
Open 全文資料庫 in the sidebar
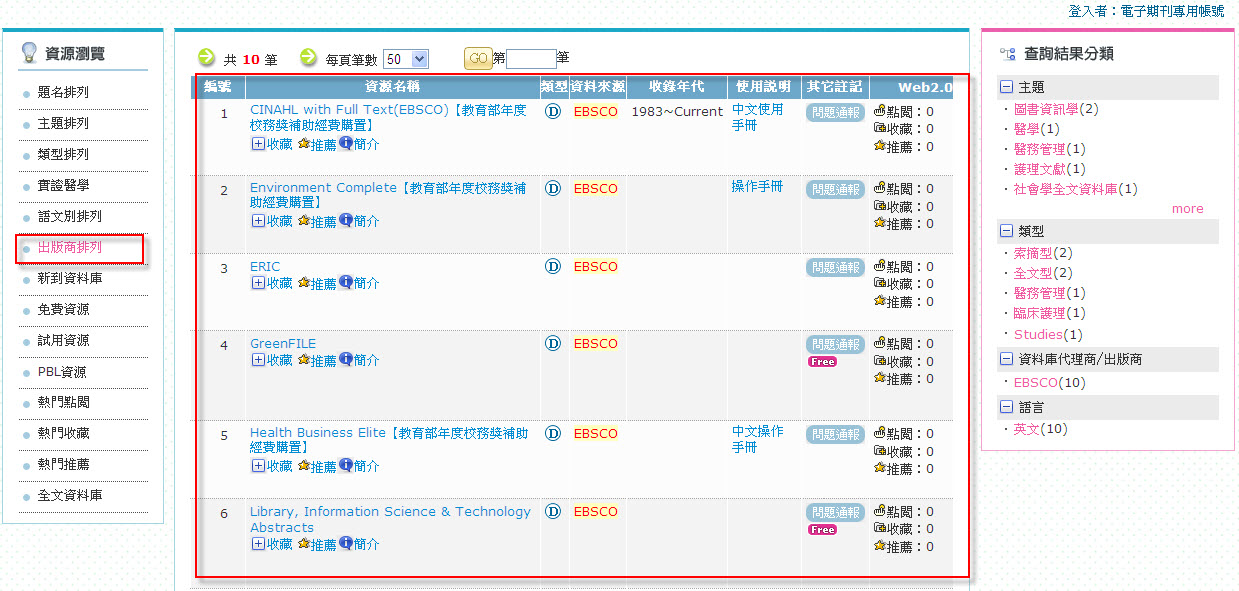[x=70, y=495]
